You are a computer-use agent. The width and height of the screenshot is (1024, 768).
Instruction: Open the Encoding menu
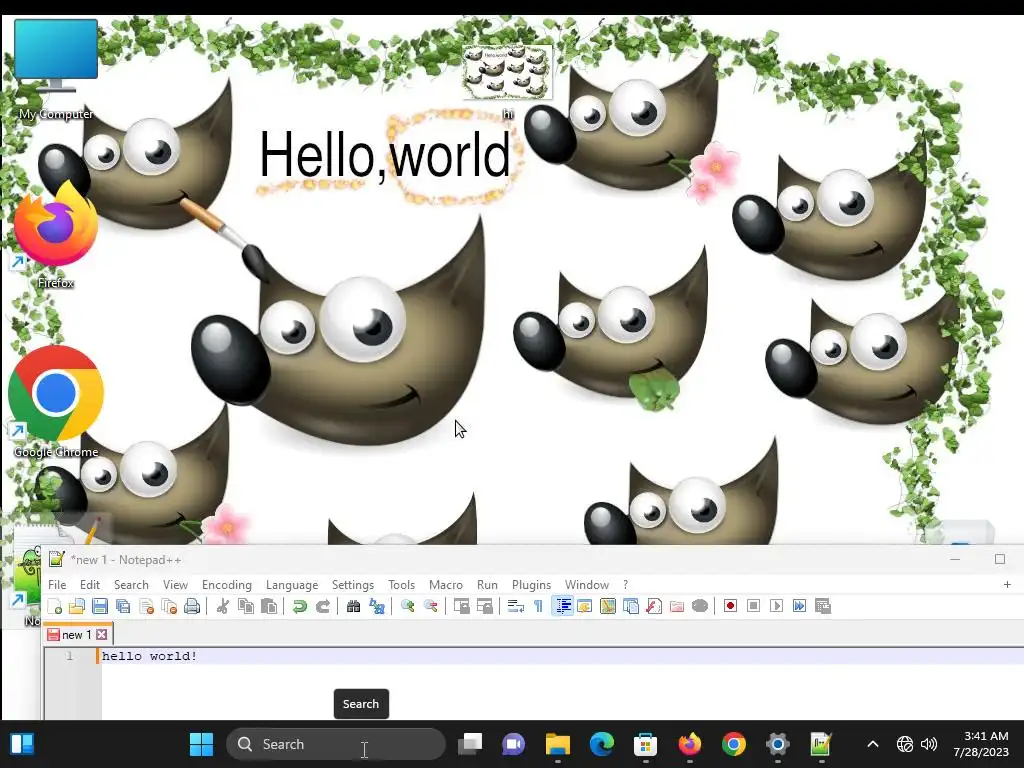point(227,584)
